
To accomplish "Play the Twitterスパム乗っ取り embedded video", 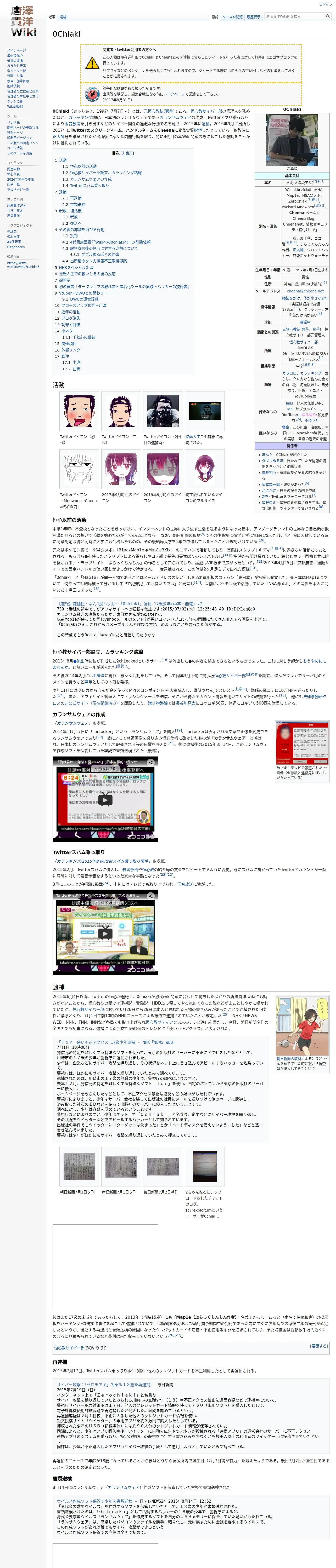I will pyautogui.click(x=105, y=934).
